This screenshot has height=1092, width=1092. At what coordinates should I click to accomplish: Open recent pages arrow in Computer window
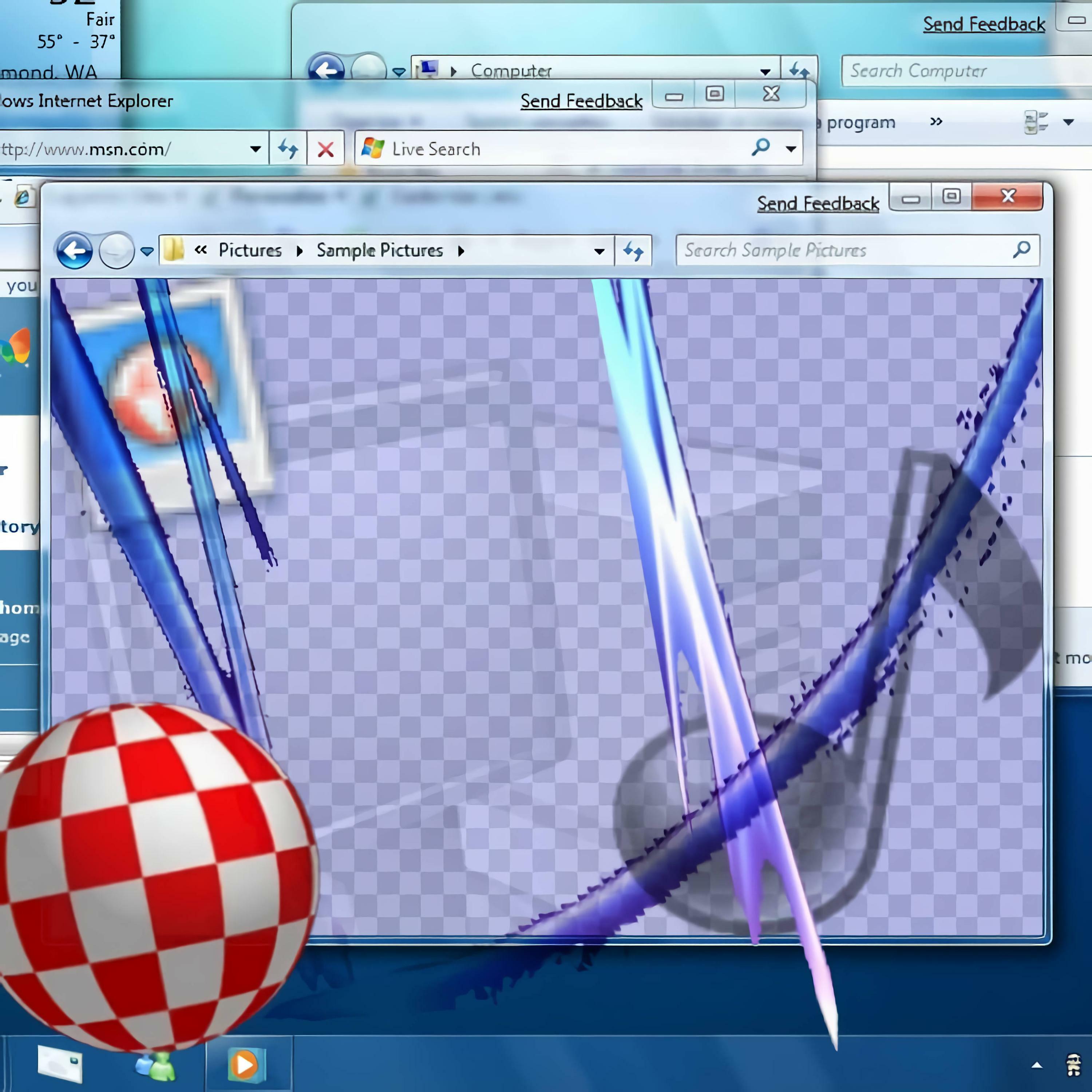(x=399, y=72)
